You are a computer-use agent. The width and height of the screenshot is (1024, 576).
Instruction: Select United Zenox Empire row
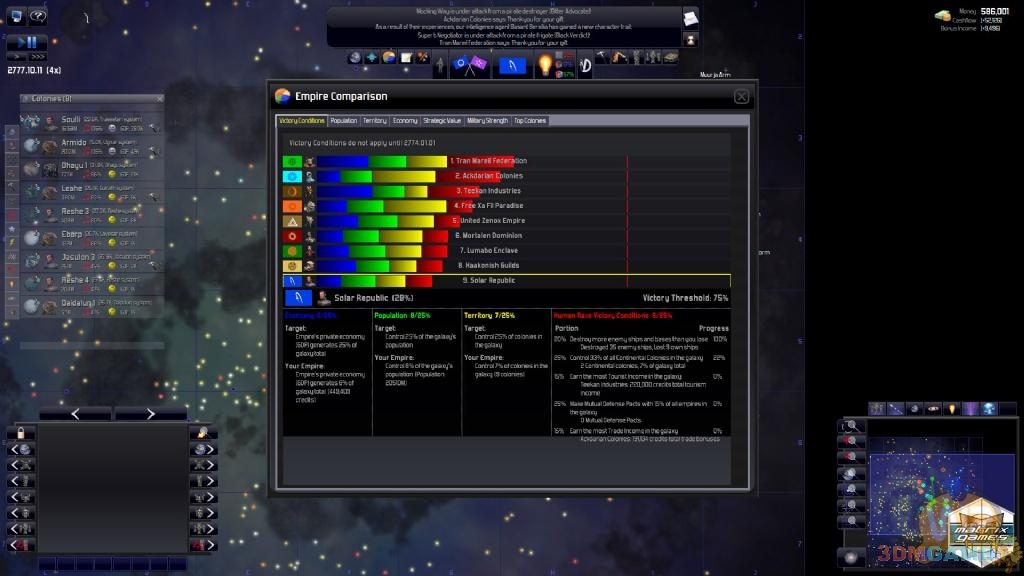tap(507, 221)
